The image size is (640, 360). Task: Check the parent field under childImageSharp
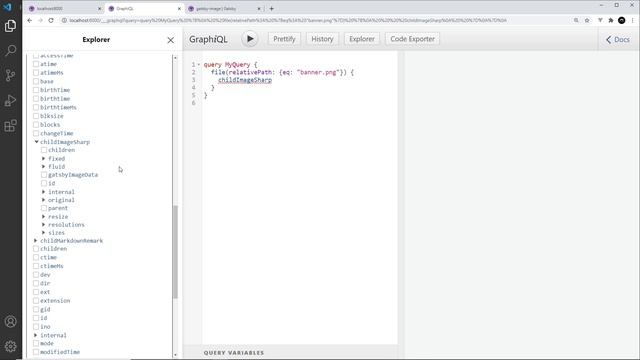pyautogui.click(x=44, y=208)
